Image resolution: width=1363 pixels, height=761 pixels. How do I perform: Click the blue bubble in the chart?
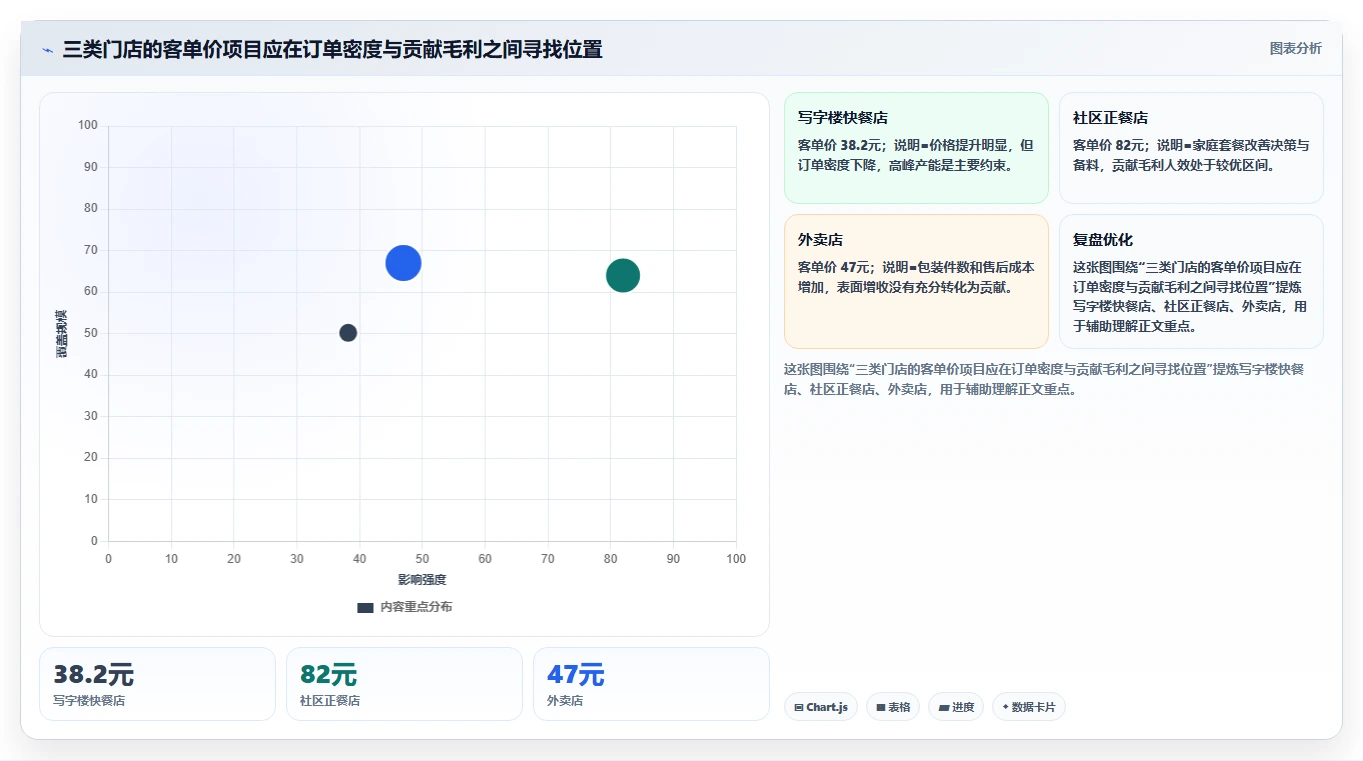click(x=403, y=263)
